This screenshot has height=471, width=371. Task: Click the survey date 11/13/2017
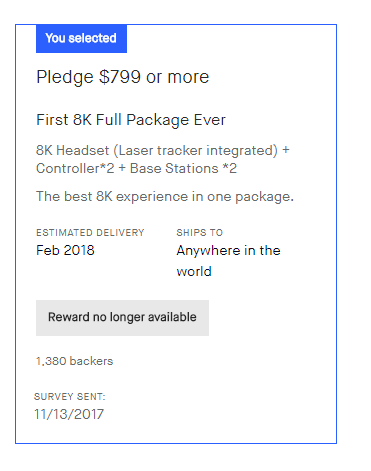pos(69,414)
